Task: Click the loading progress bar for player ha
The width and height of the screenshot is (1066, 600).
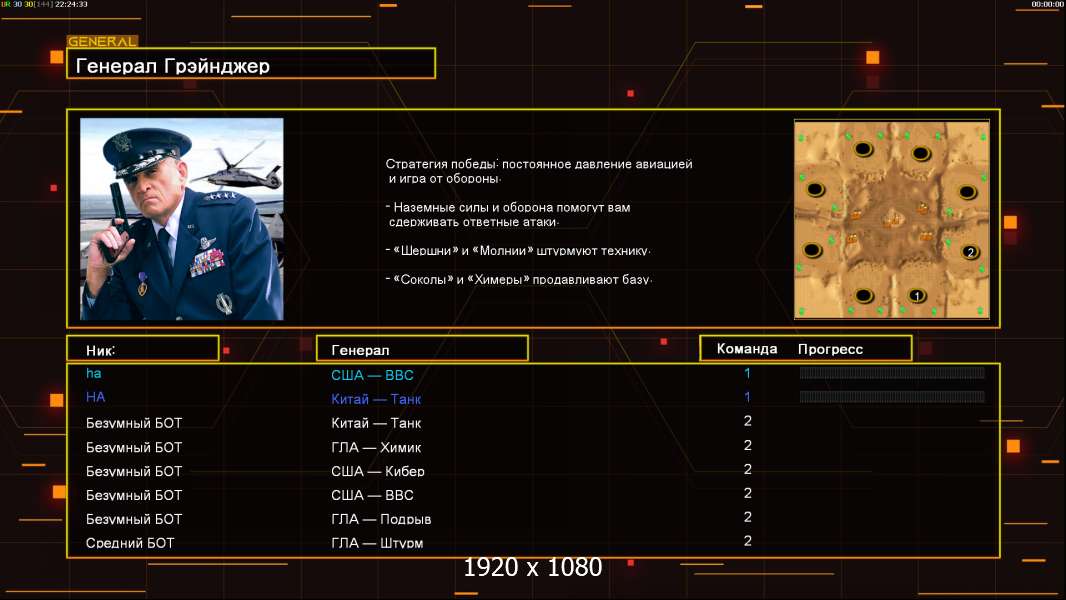Action: 892,372
